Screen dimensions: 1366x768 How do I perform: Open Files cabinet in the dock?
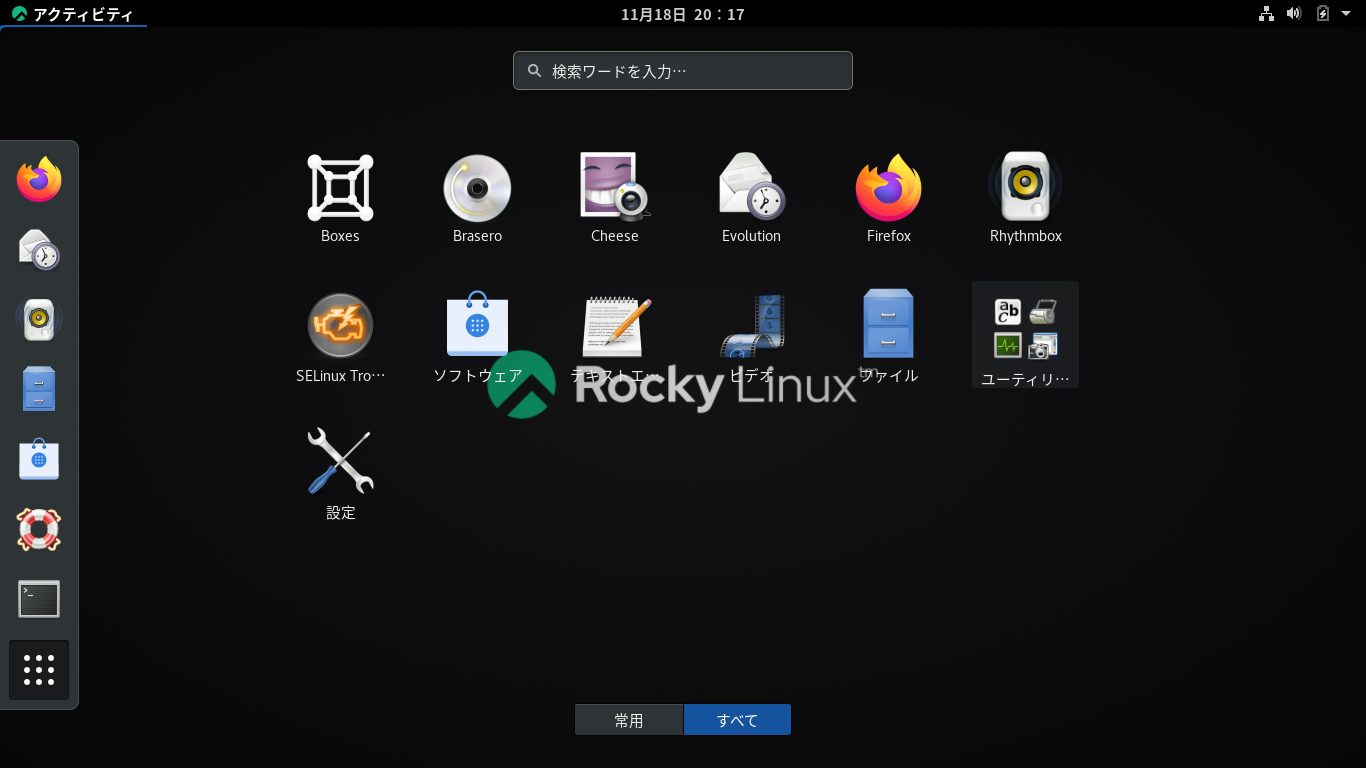point(39,390)
